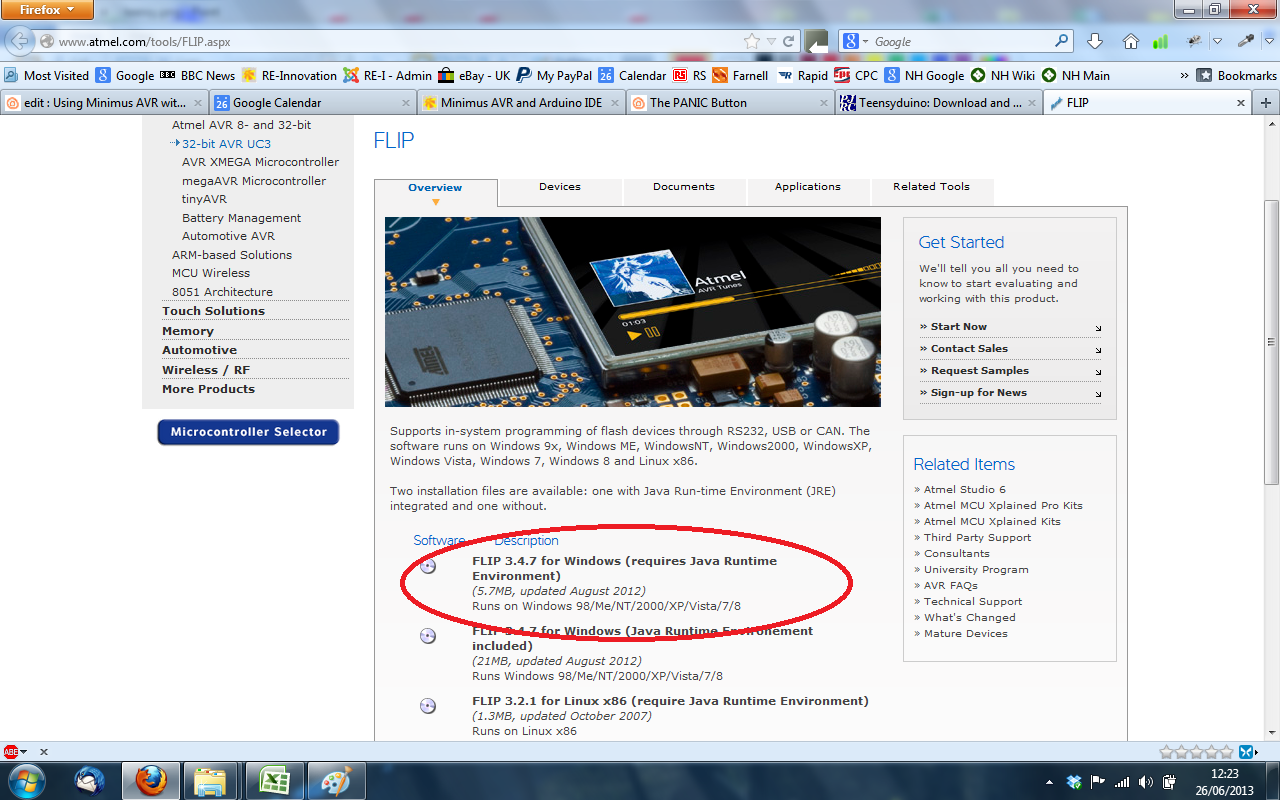
Task: Open the taskbar clock and date
Action: [1224, 781]
